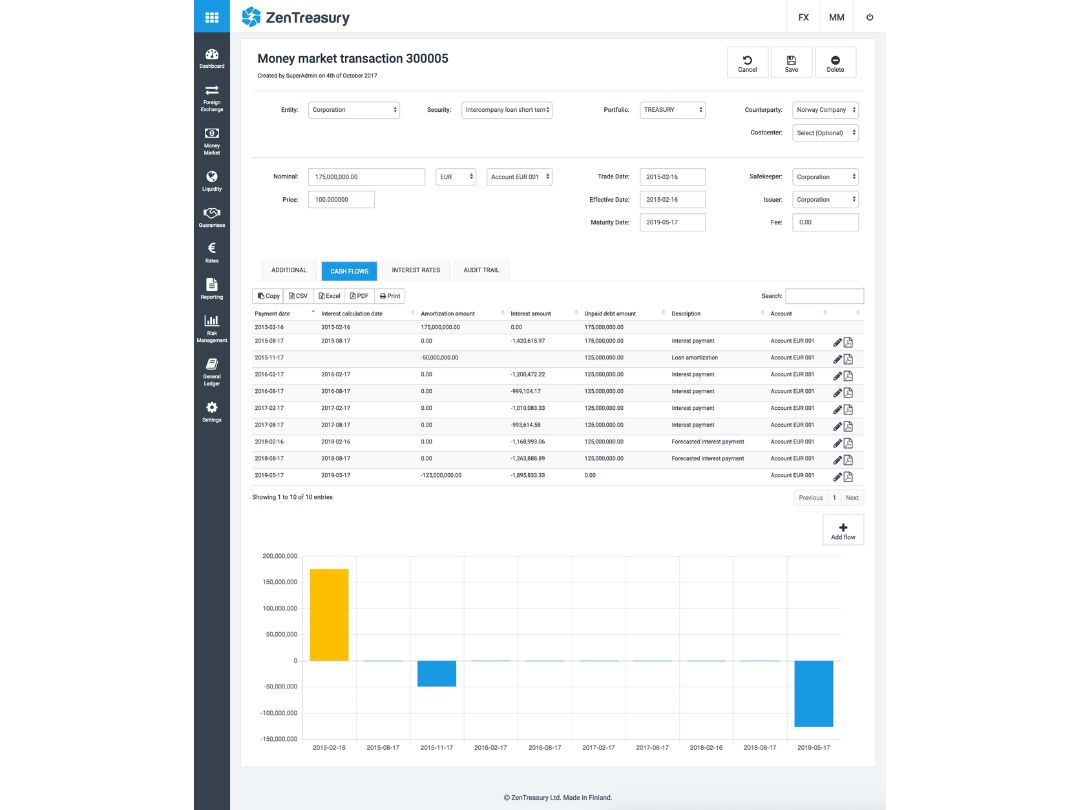
Task: Expand the Entity dropdown
Action: [354, 110]
